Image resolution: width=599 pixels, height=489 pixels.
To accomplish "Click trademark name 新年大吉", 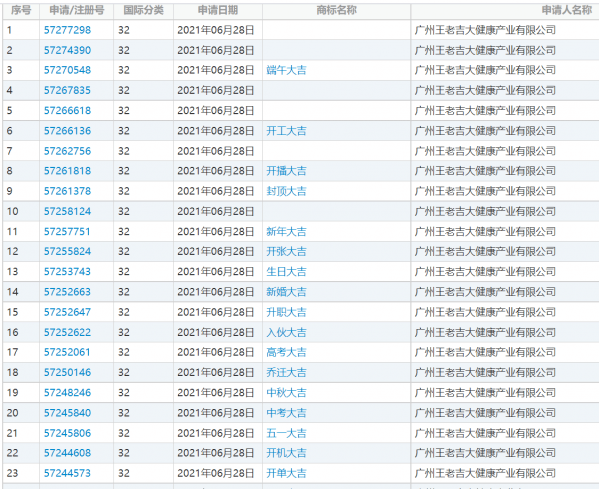I will pyautogui.click(x=286, y=232).
